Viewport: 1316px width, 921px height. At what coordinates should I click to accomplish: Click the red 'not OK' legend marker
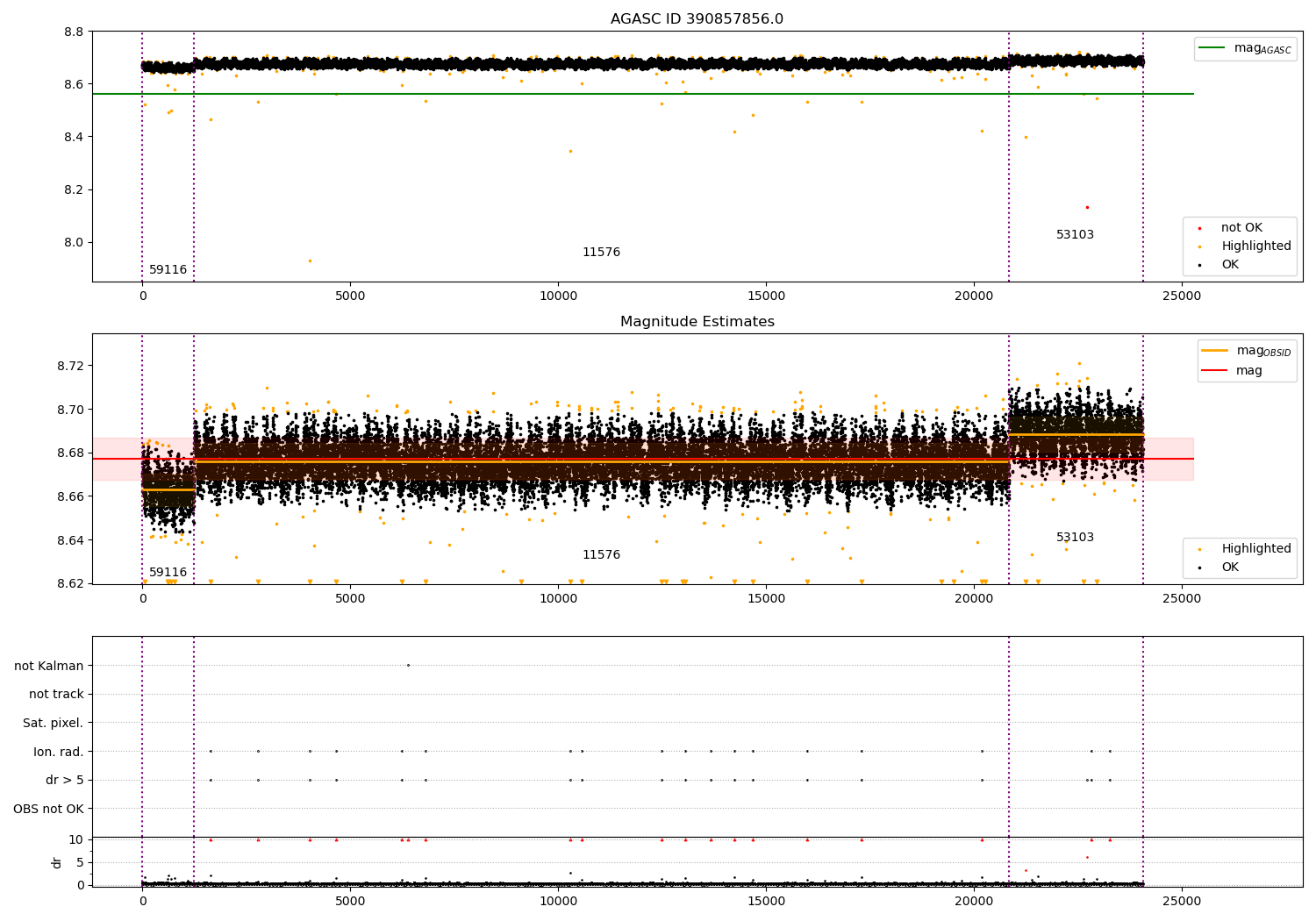(x=1199, y=228)
